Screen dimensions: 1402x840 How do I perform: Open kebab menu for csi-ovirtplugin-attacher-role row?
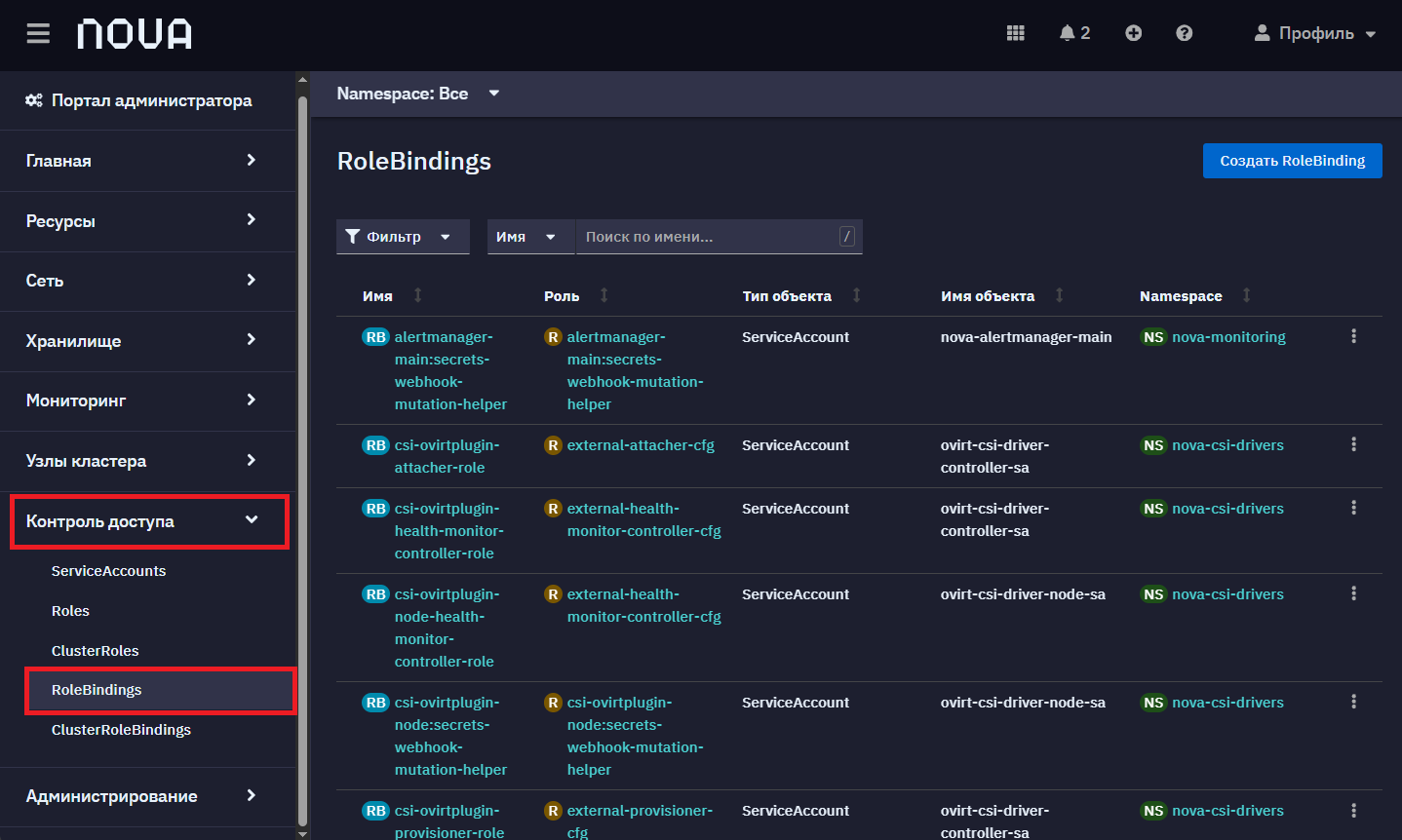pyautogui.click(x=1353, y=444)
